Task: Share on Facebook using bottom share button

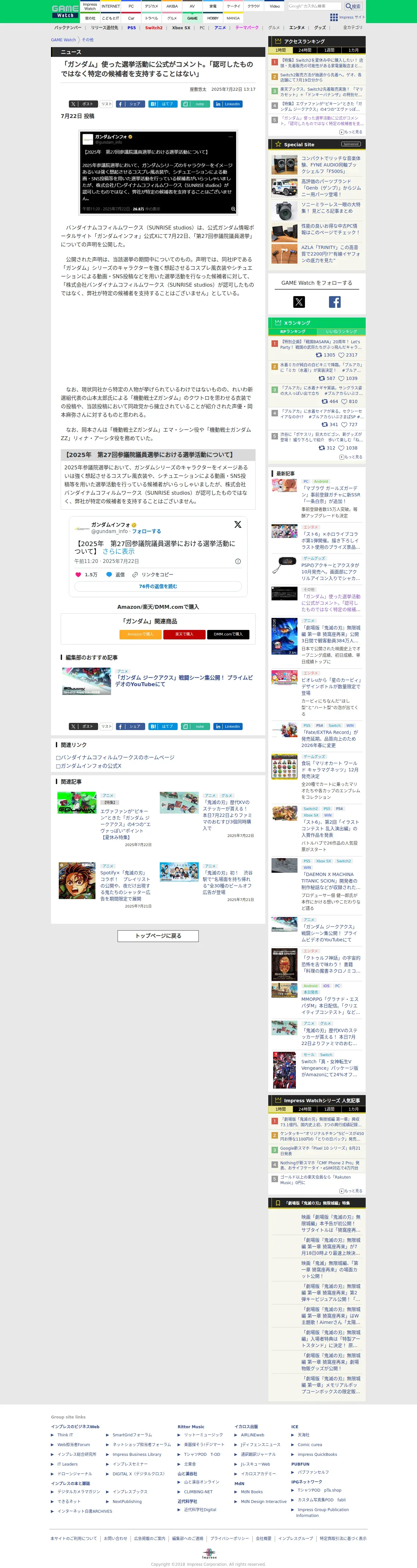Action: point(130,727)
